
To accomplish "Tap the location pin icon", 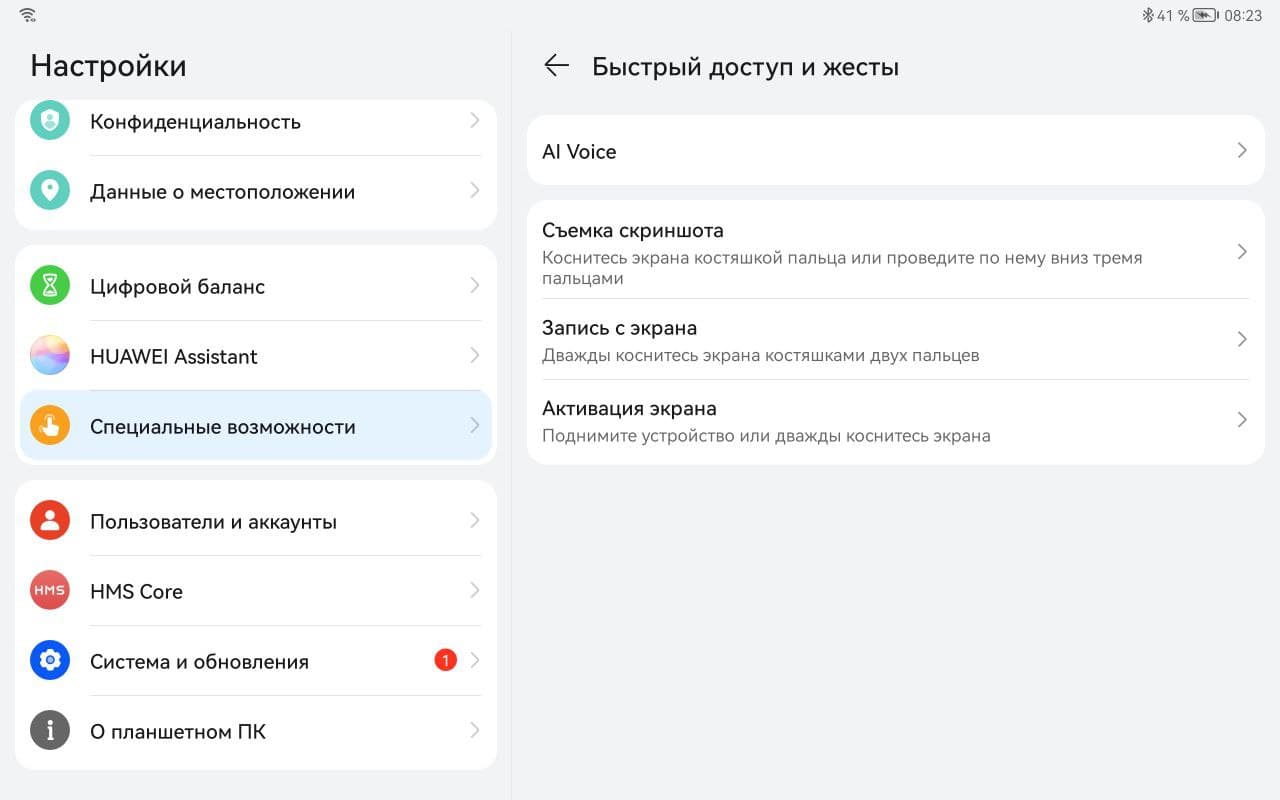I will pyautogui.click(x=50, y=191).
